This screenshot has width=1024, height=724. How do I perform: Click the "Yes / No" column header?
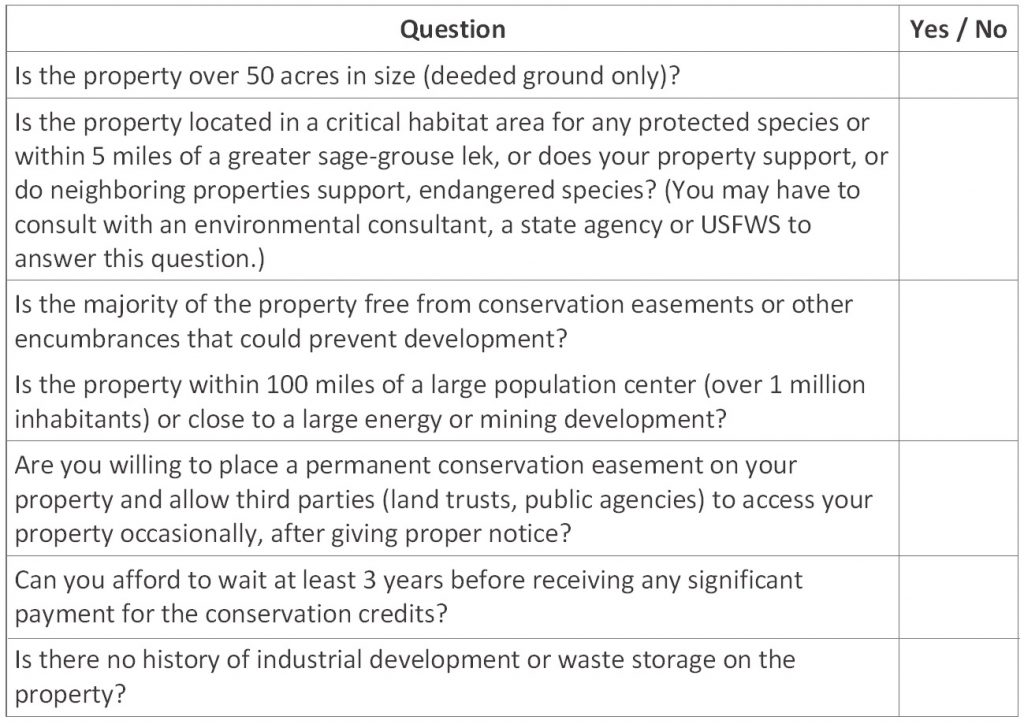point(957,30)
